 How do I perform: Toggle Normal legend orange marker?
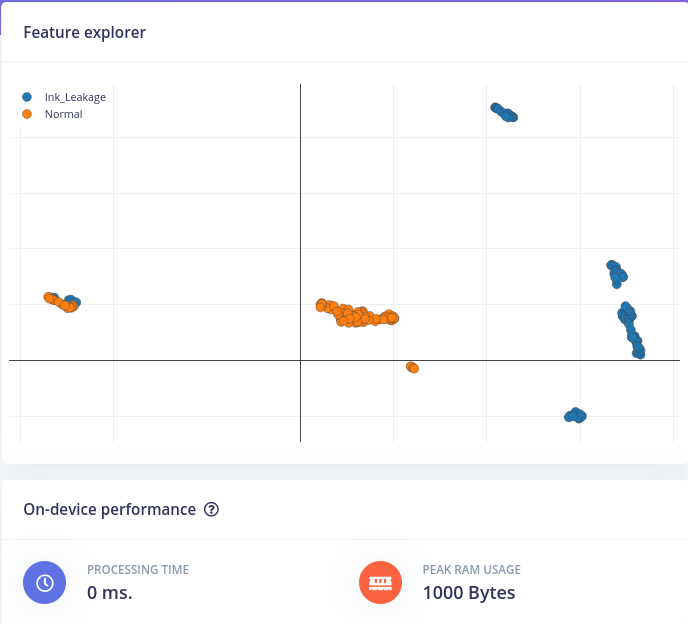27,114
